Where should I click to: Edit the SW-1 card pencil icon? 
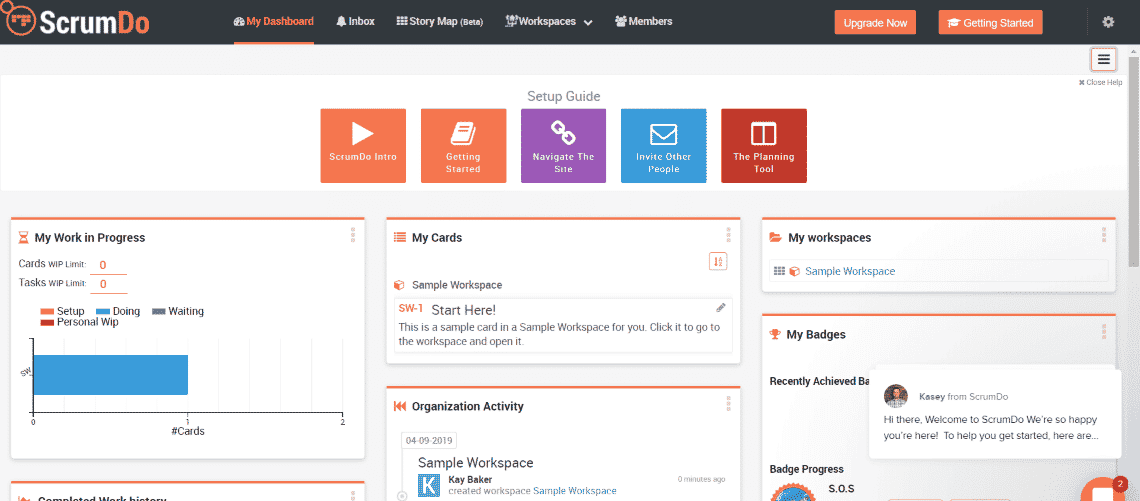(720, 308)
